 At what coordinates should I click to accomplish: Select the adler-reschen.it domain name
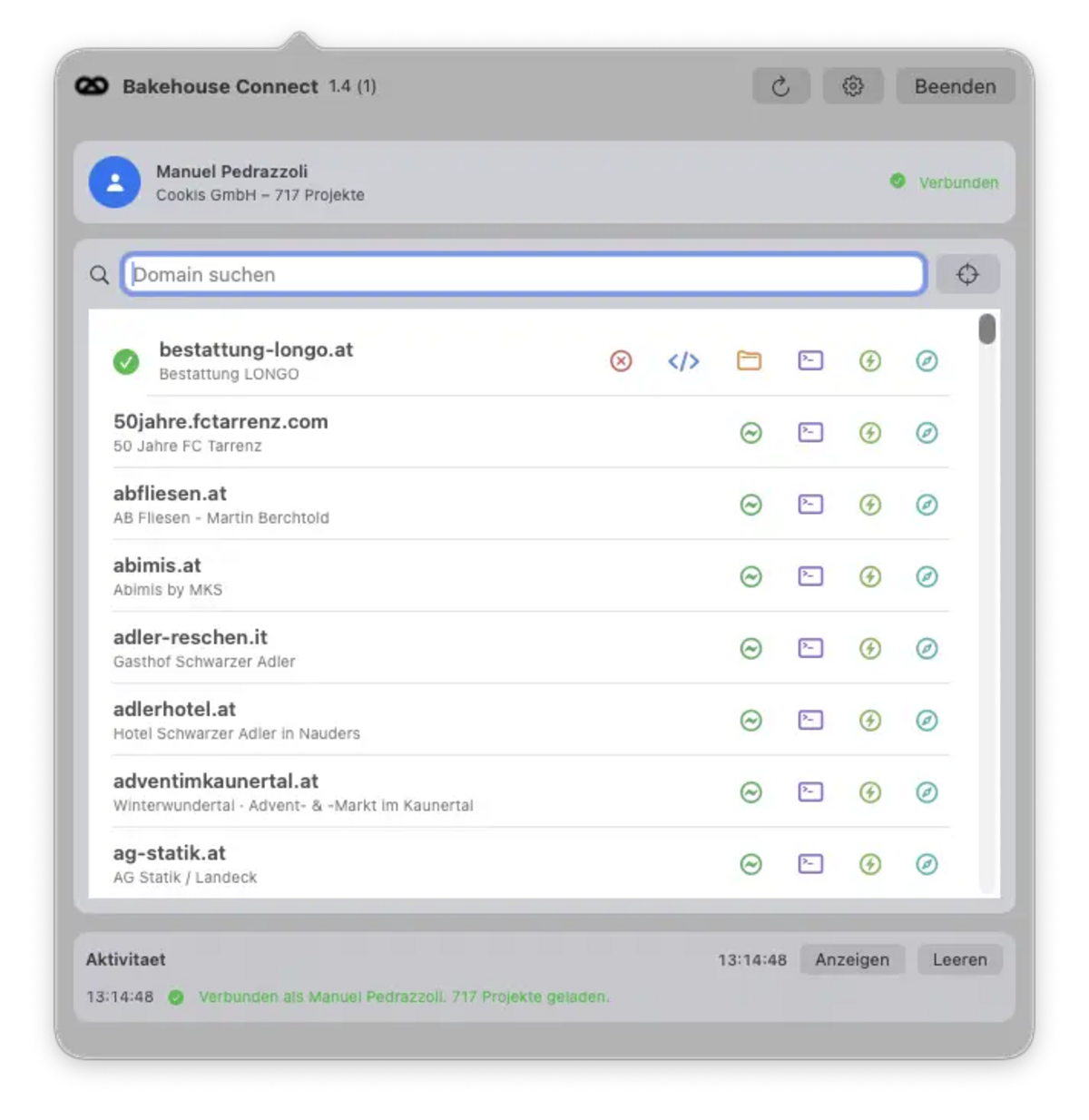(x=191, y=637)
